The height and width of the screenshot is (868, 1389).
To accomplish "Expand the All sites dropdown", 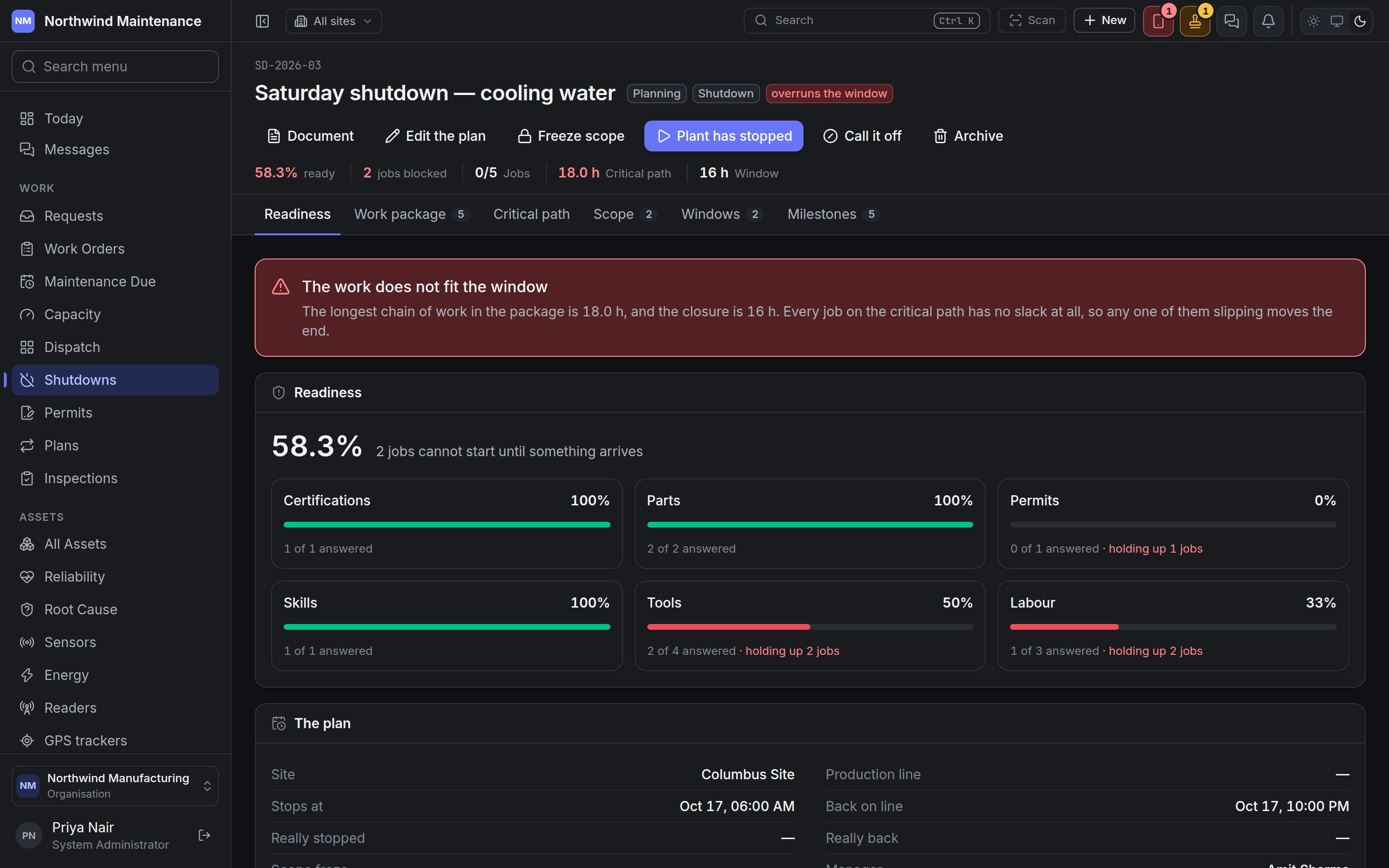I will coord(333,21).
